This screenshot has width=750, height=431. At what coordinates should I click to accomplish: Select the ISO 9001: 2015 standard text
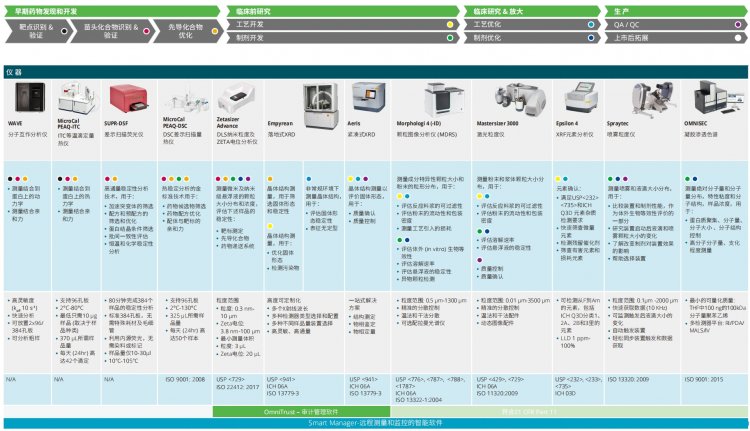click(704, 379)
